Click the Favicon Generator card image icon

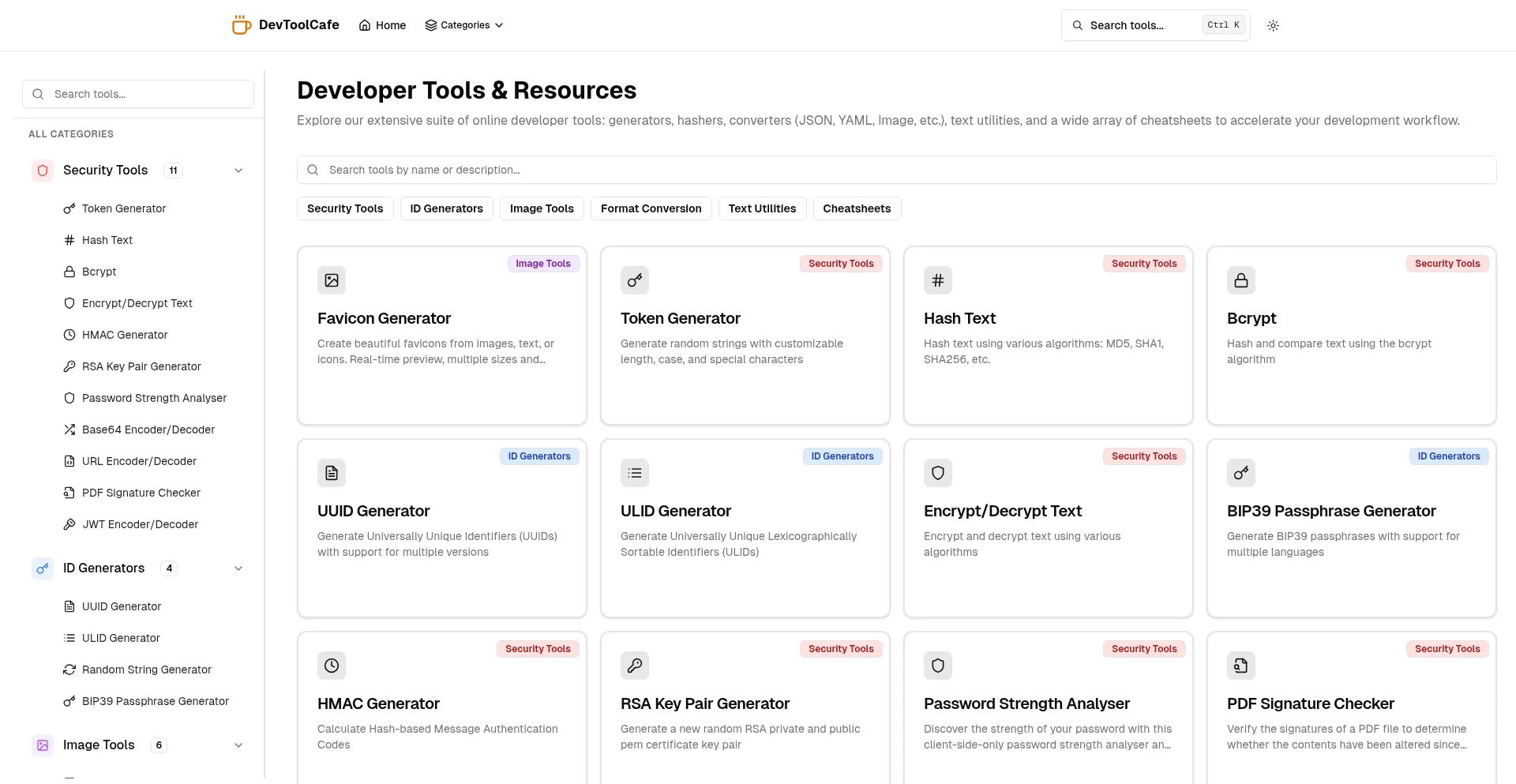point(332,280)
